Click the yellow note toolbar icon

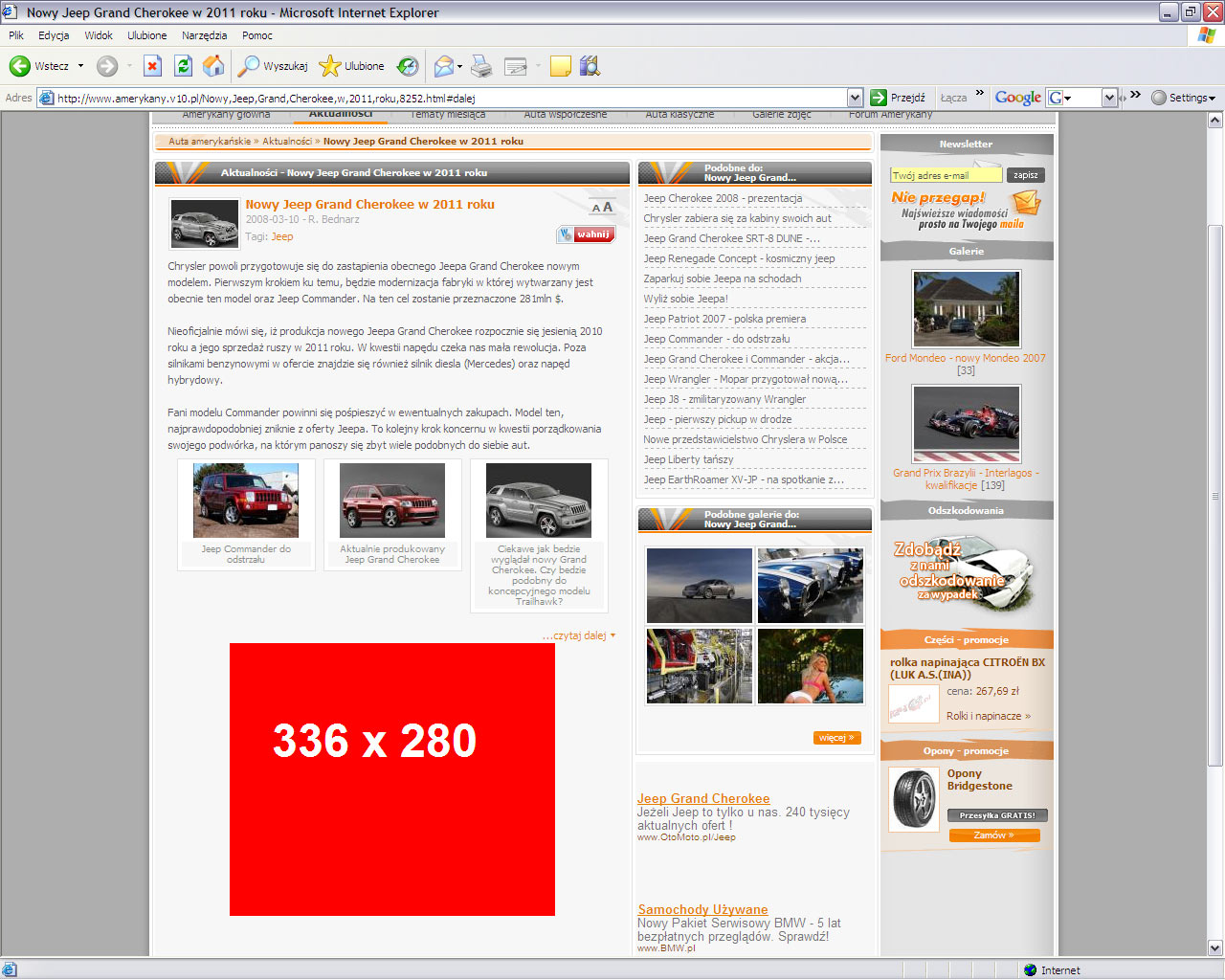(561, 66)
